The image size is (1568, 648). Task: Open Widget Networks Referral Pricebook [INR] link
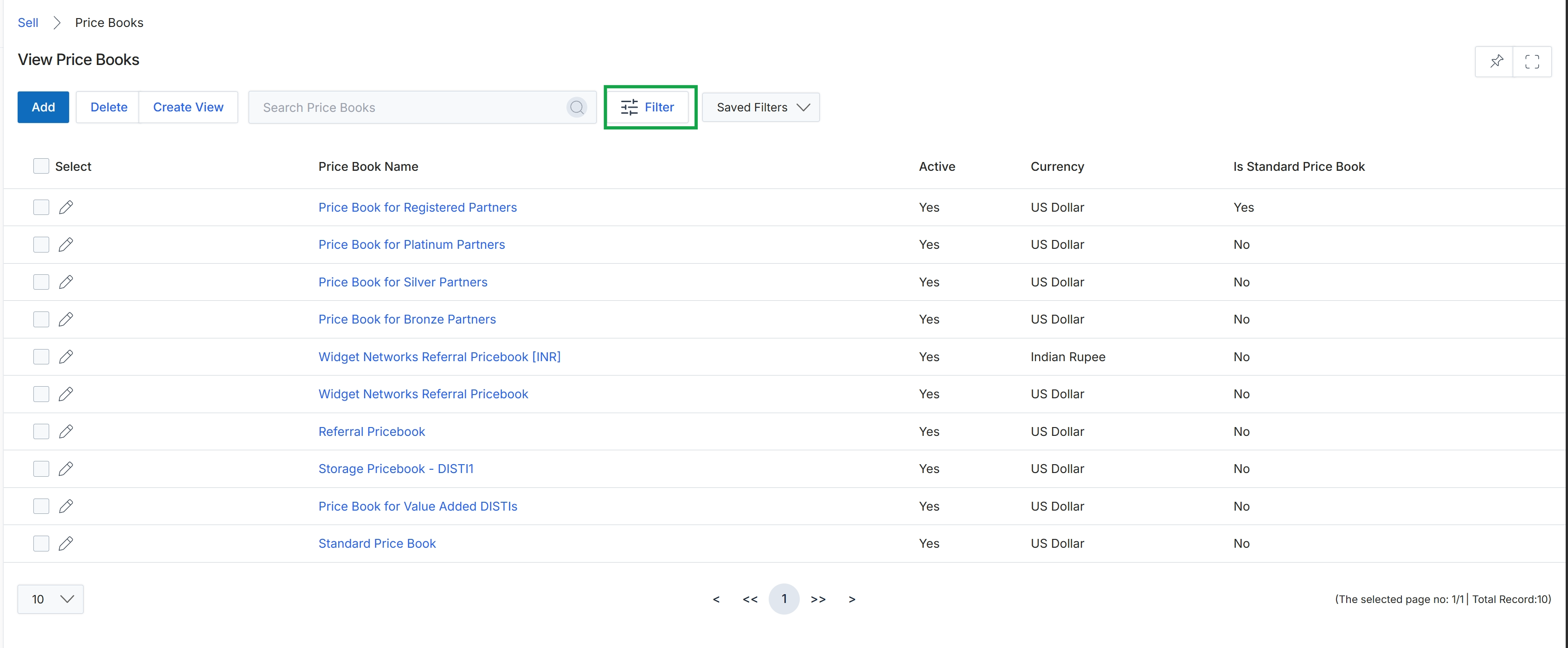[x=439, y=357]
